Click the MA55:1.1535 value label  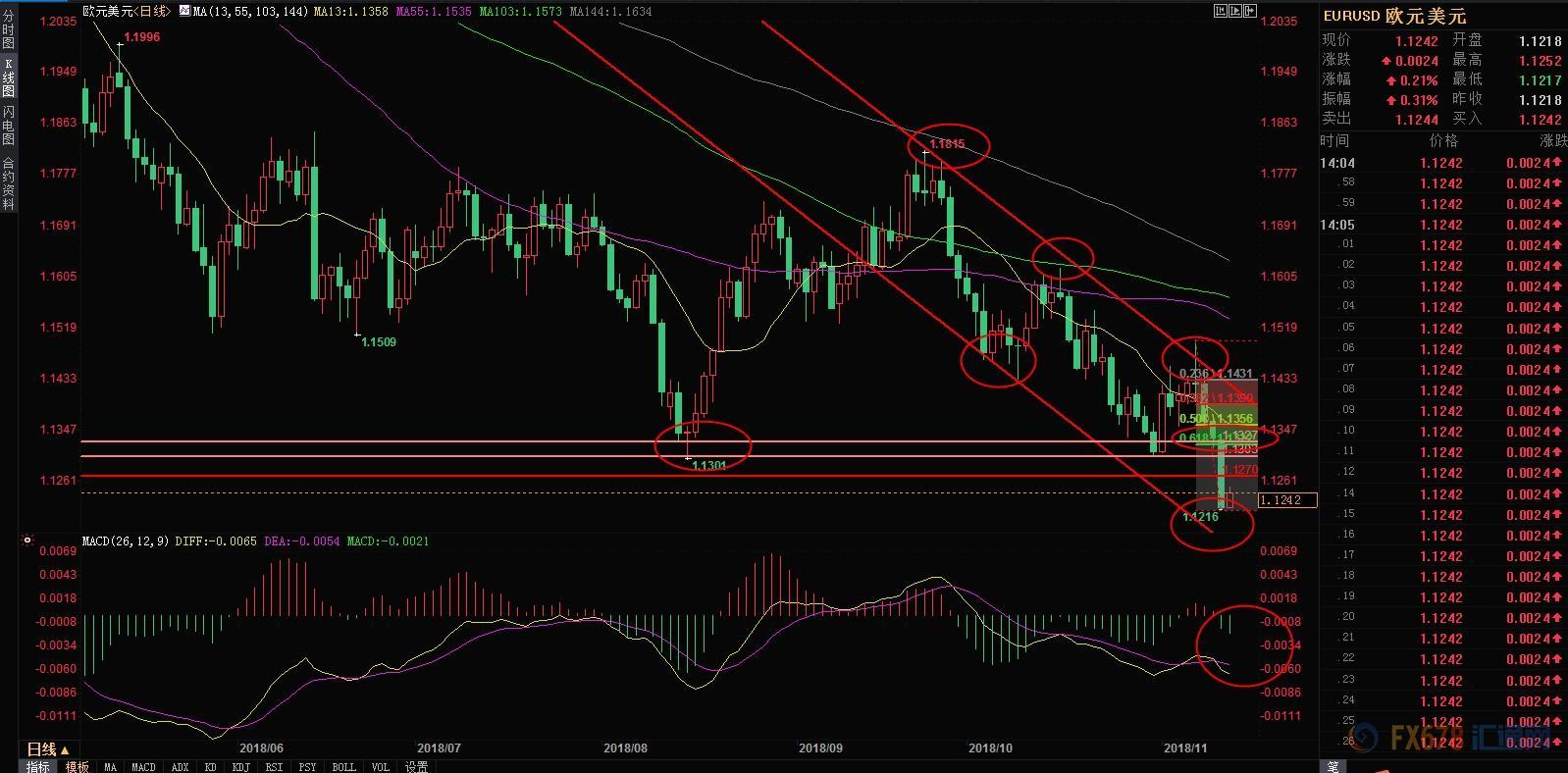point(433,11)
